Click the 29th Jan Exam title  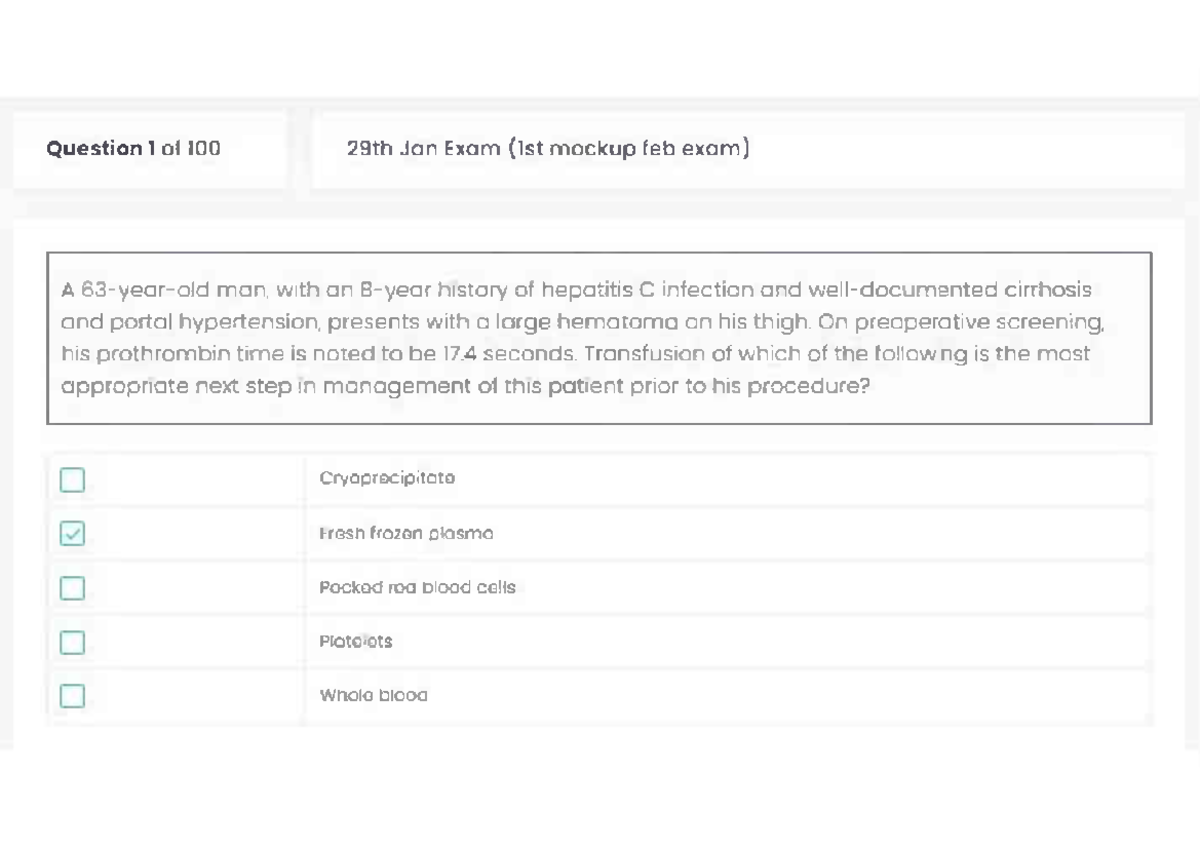coord(548,149)
